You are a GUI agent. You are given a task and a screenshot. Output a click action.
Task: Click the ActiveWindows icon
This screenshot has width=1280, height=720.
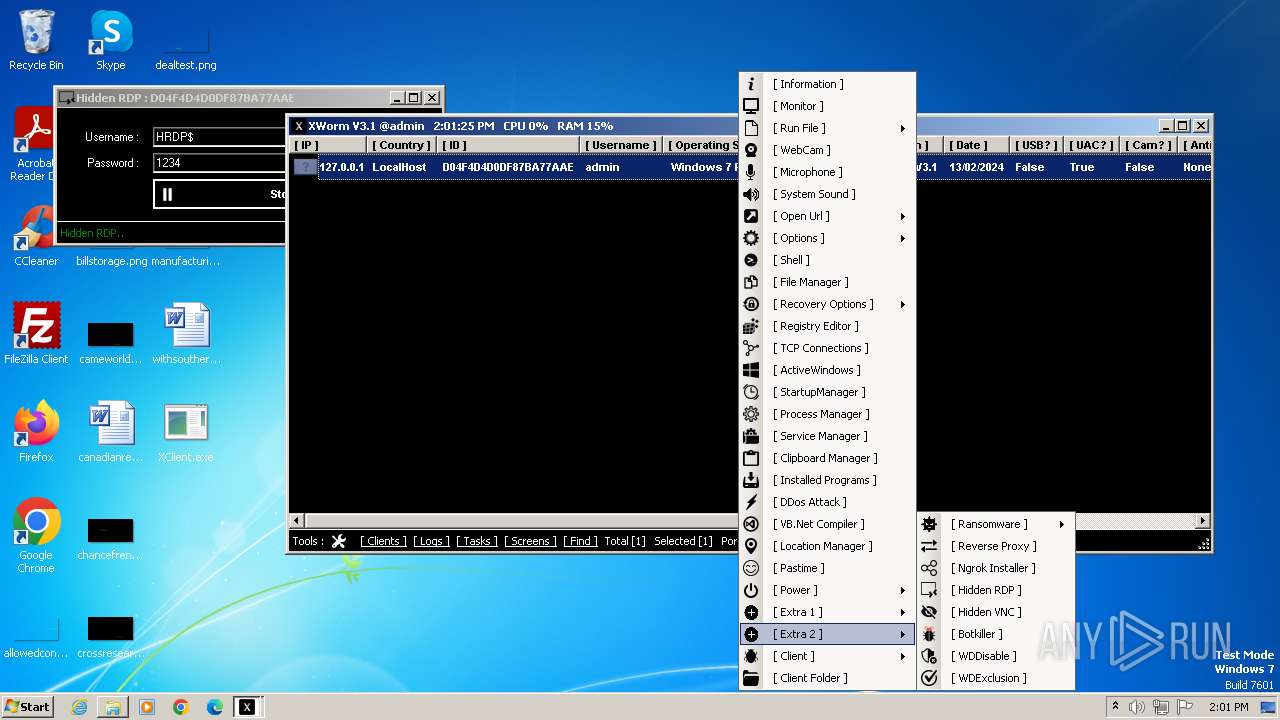[751, 370]
